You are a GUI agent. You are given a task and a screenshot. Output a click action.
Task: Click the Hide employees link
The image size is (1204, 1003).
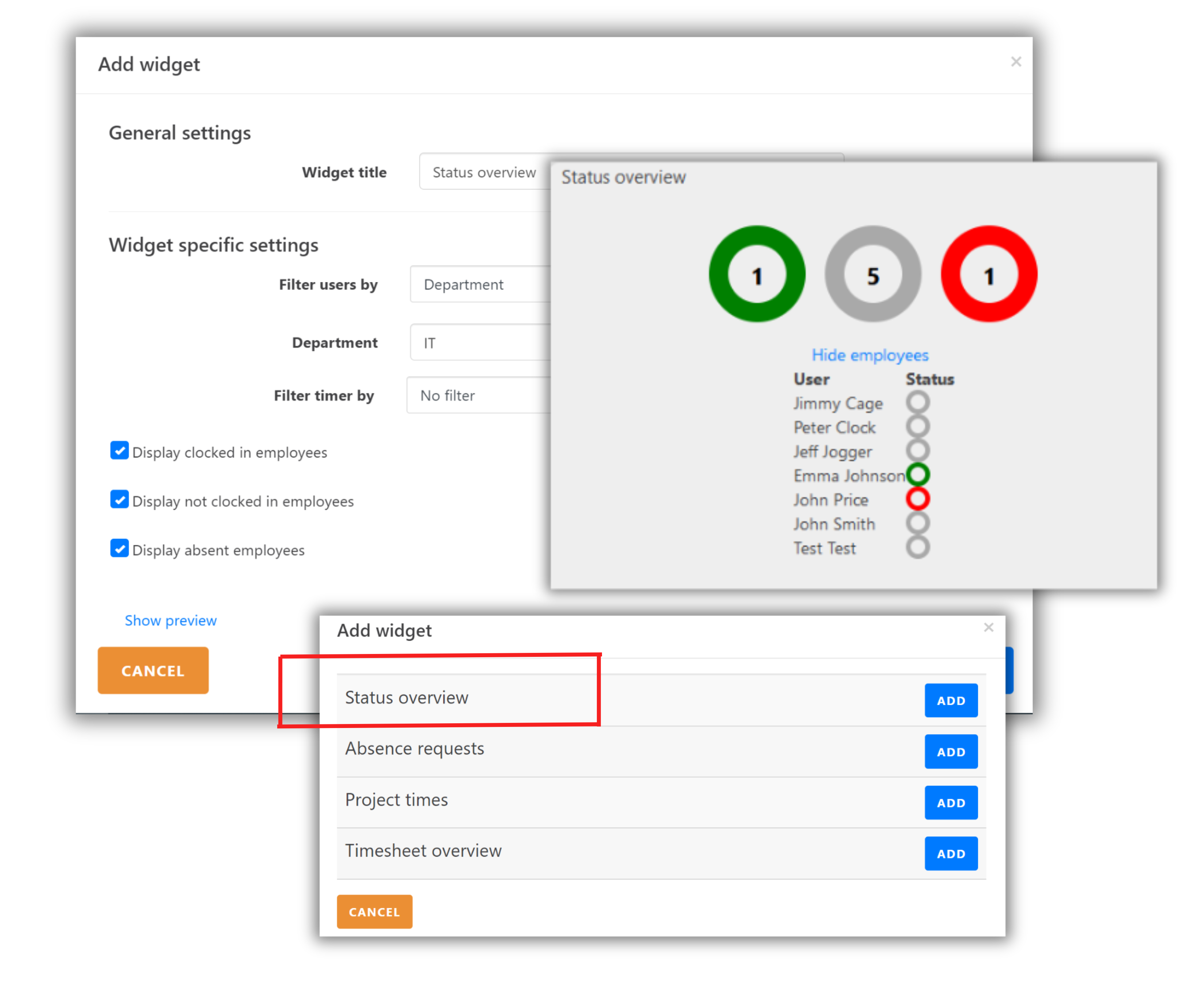(x=870, y=355)
